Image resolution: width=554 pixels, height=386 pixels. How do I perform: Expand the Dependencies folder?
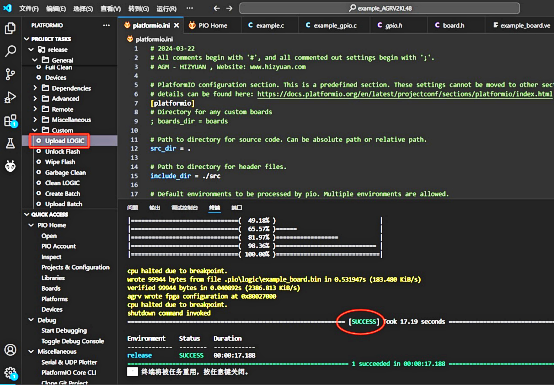click(x=35, y=88)
